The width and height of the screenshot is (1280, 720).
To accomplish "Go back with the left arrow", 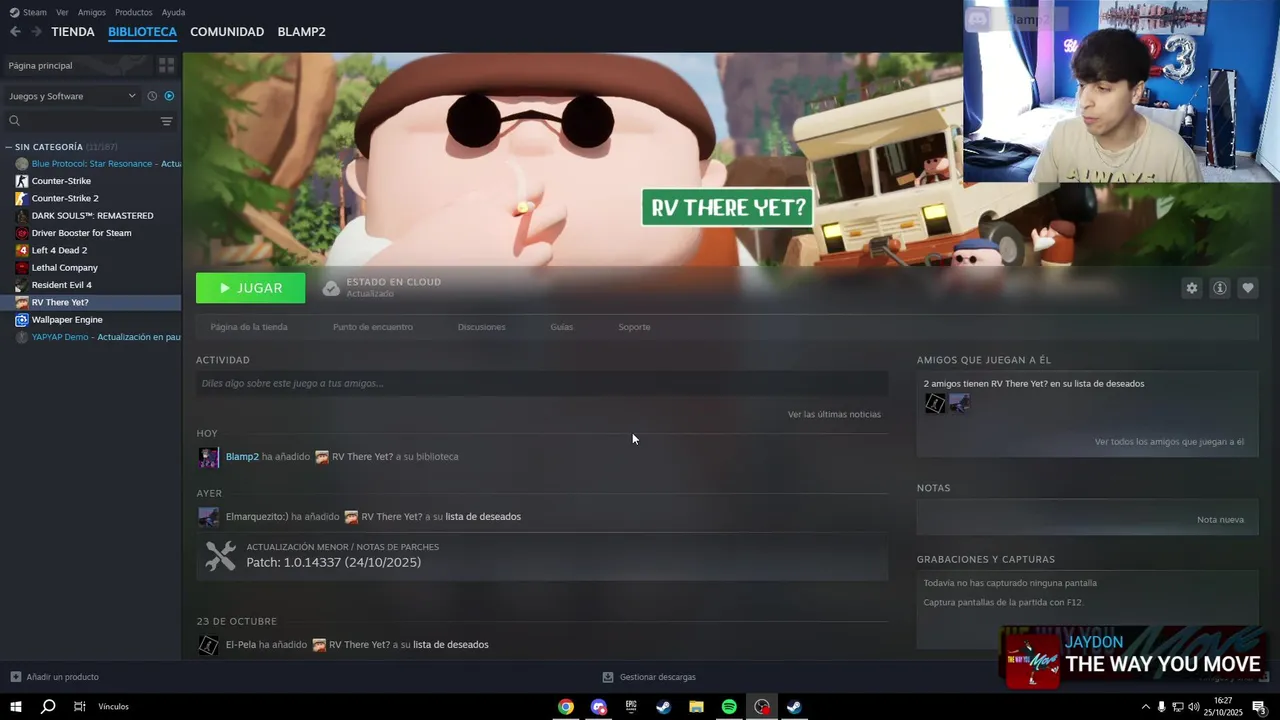I will [15, 32].
